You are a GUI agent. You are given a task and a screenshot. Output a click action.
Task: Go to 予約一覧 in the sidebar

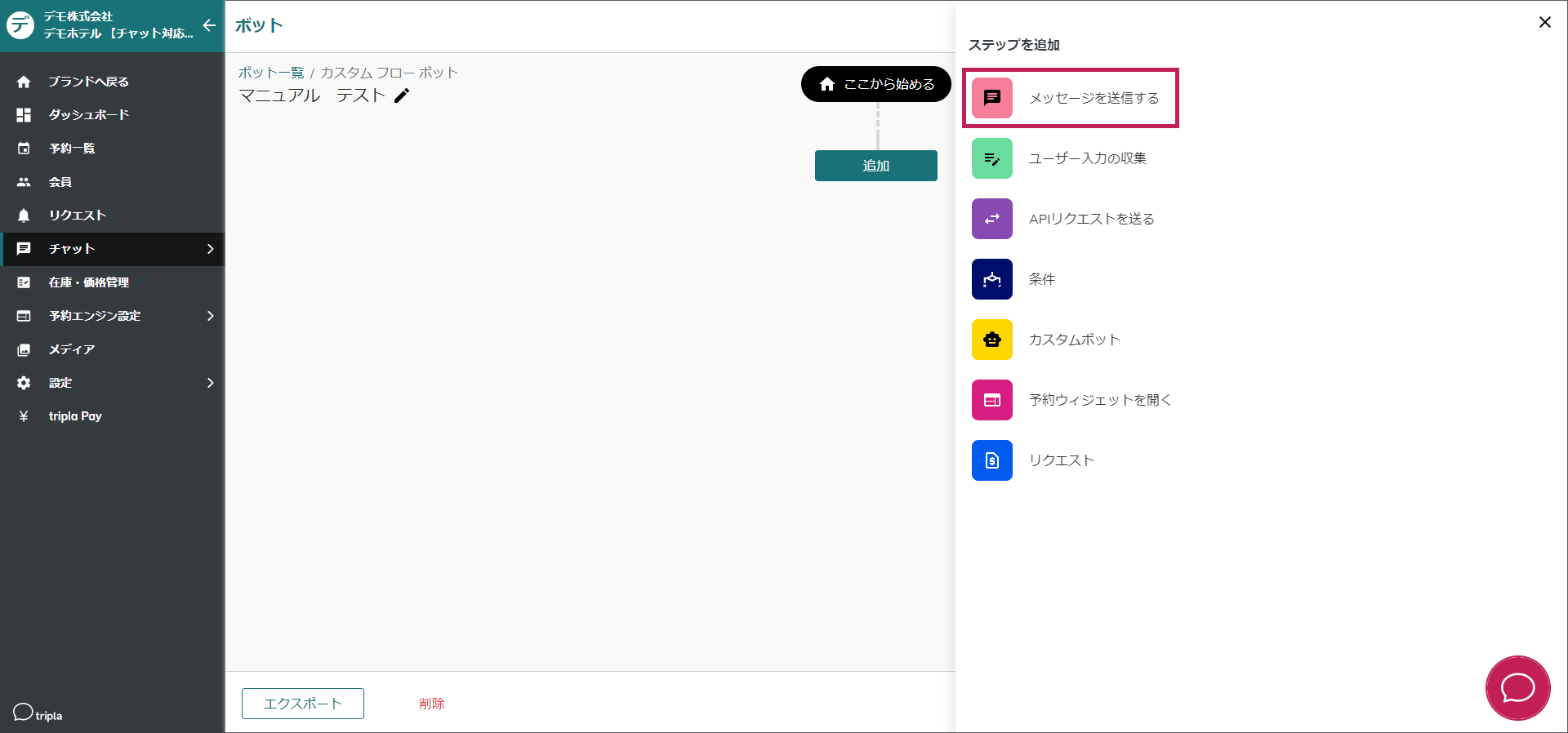pos(72,149)
